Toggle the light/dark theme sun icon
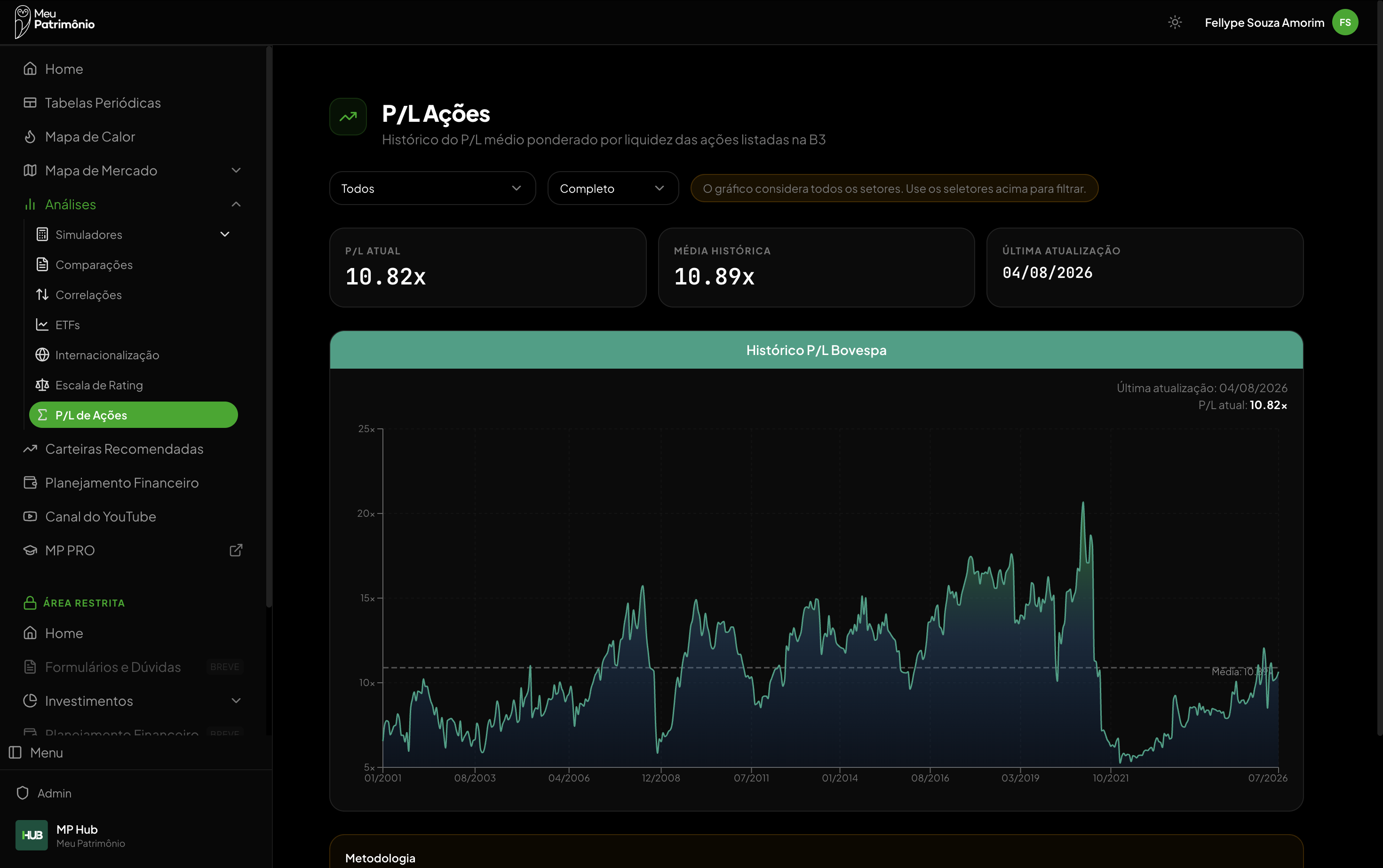Image resolution: width=1383 pixels, height=868 pixels. [x=1175, y=23]
